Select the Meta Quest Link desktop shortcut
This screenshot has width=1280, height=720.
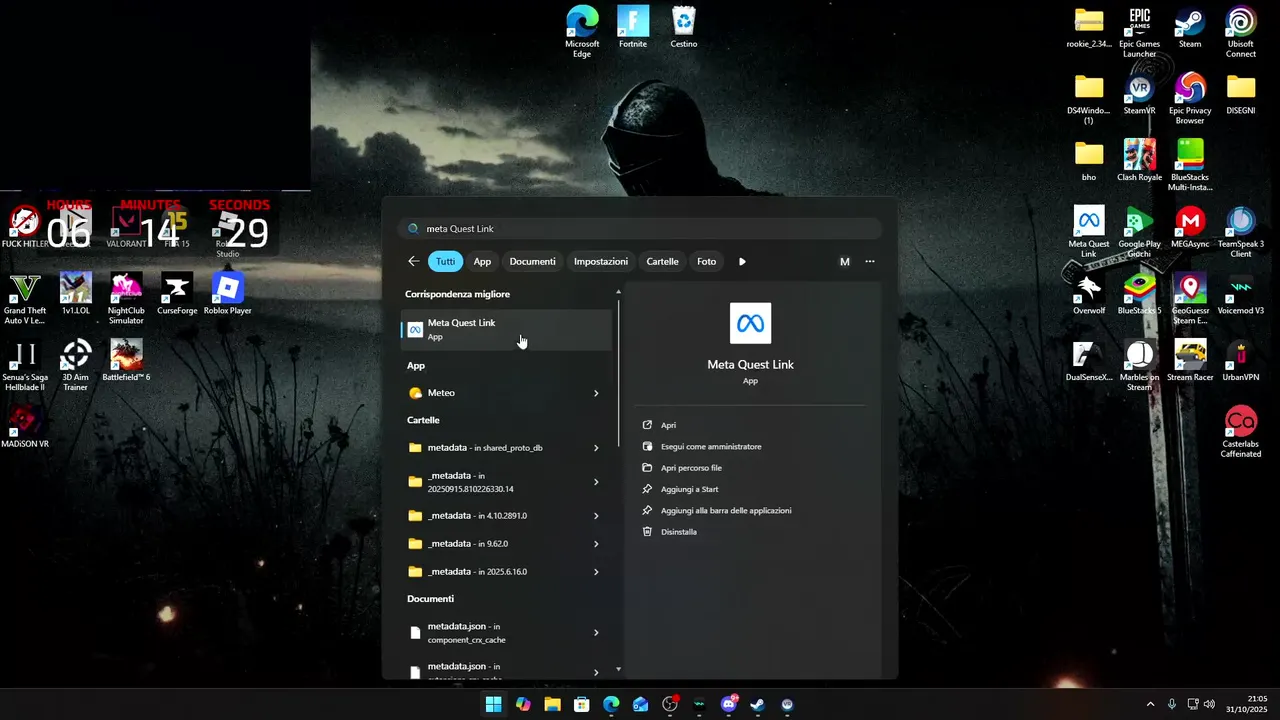click(1088, 232)
